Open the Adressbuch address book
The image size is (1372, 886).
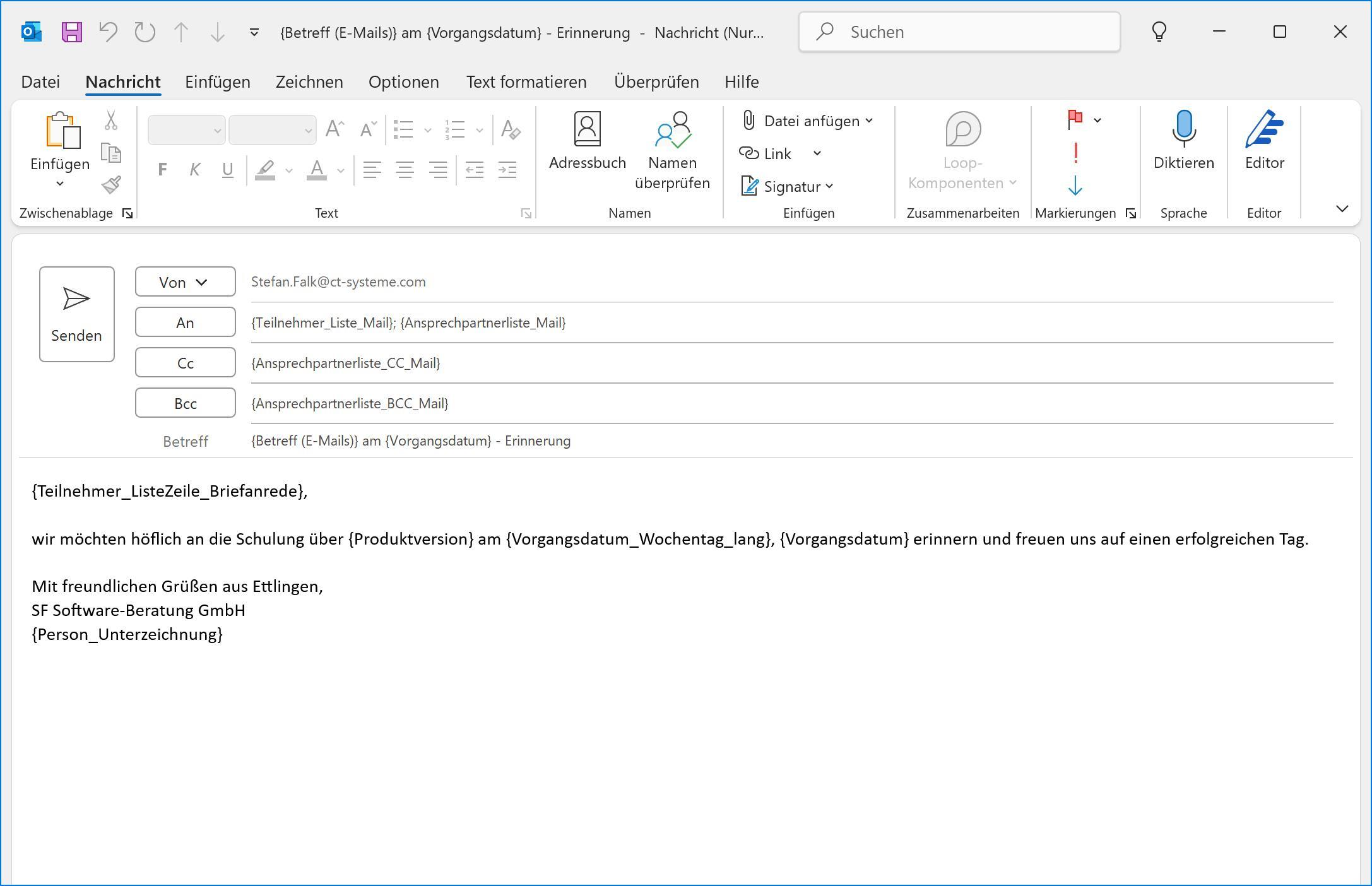[587, 141]
